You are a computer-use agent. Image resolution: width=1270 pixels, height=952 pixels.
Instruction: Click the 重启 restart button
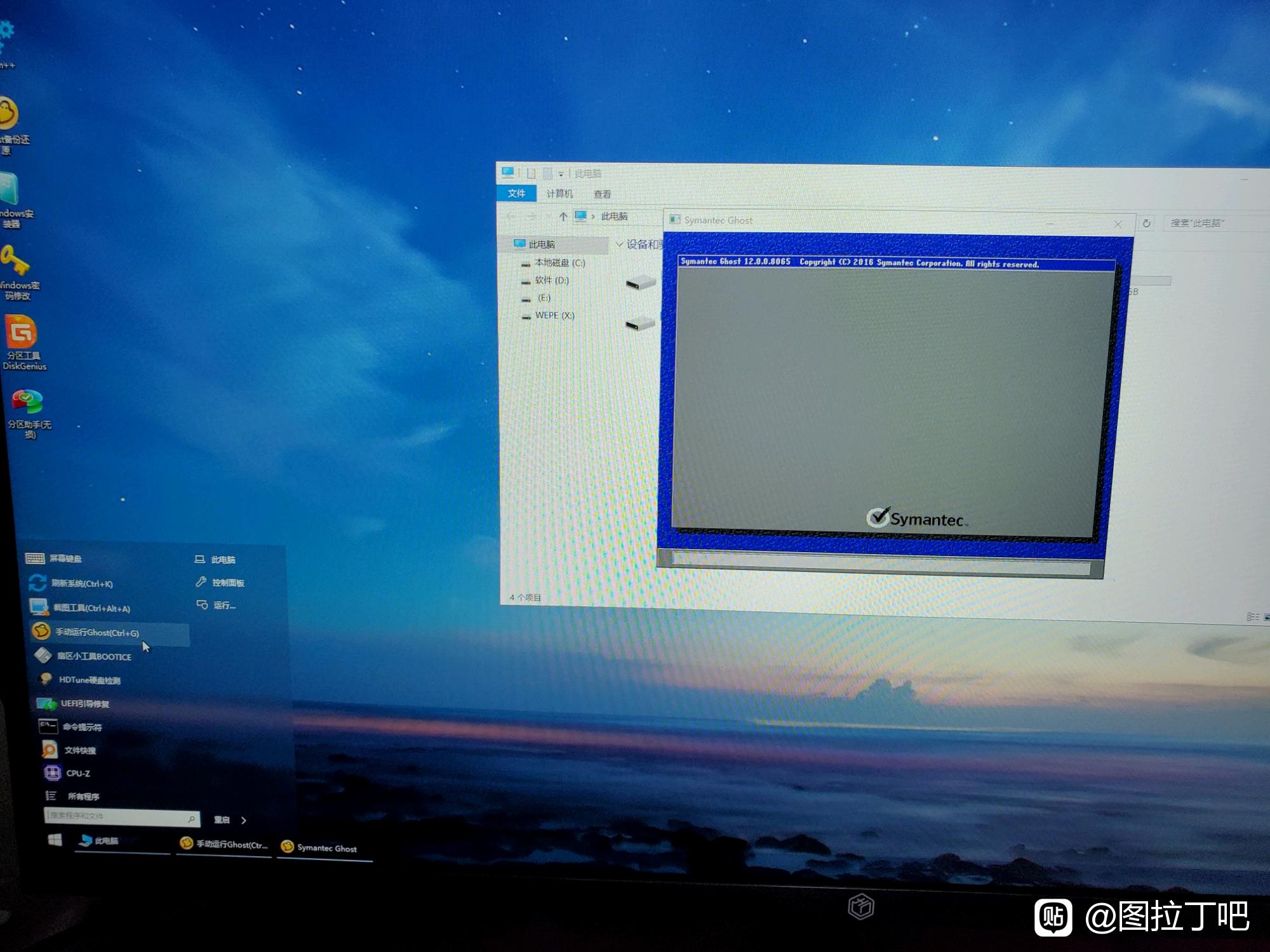tap(222, 819)
